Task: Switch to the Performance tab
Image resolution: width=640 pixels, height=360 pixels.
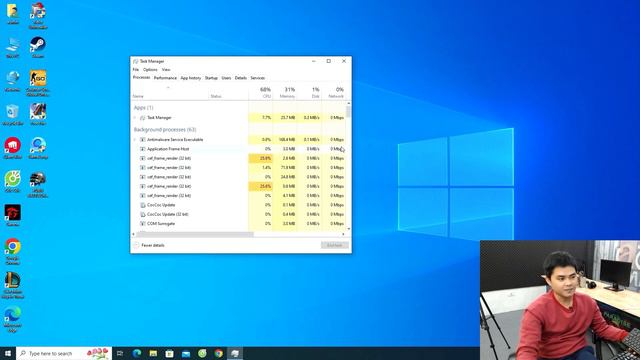Action: click(165, 78)
